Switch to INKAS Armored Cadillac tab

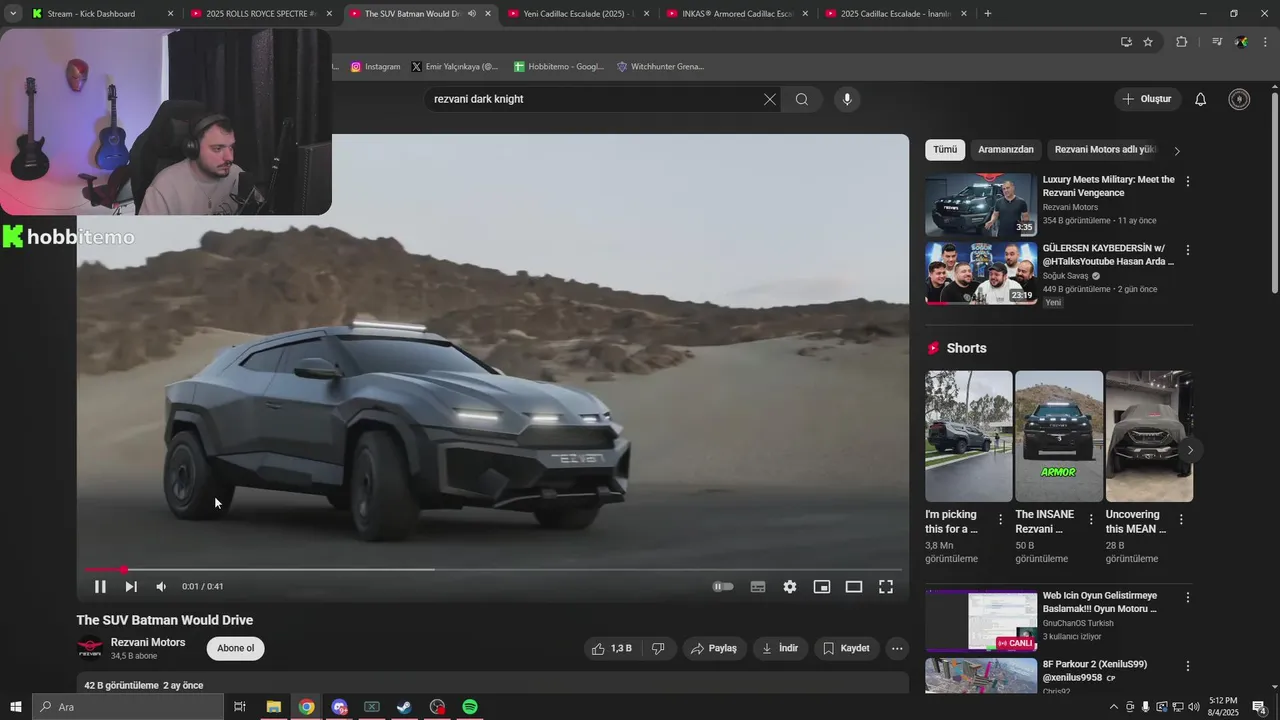[x=737, y=14]
